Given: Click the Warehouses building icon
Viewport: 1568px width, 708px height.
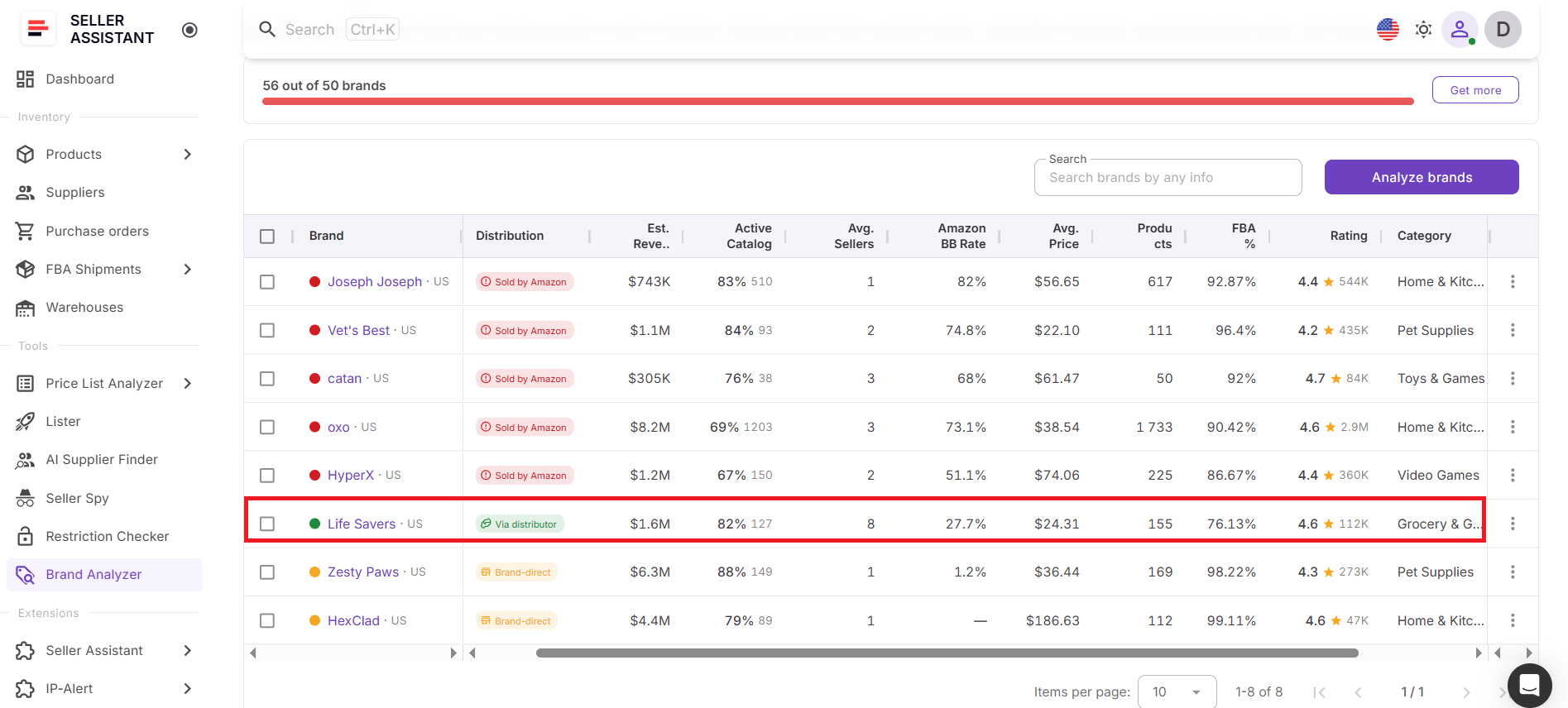Looking at the screenshot, I should pyautogui.click(x=26, y=308).
